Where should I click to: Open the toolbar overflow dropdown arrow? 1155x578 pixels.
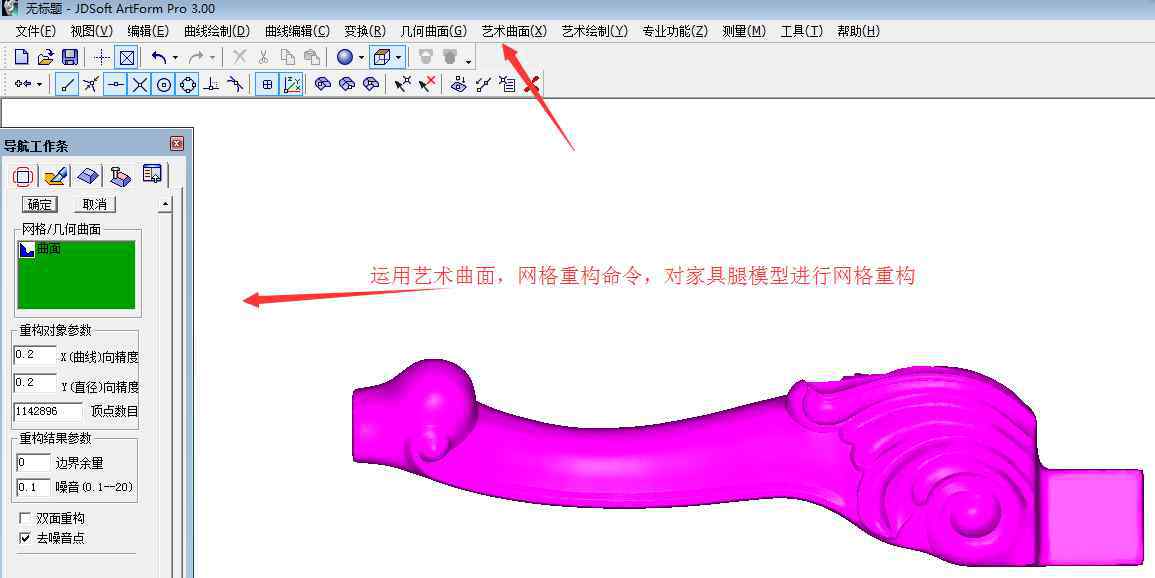(x=468, y=60)
